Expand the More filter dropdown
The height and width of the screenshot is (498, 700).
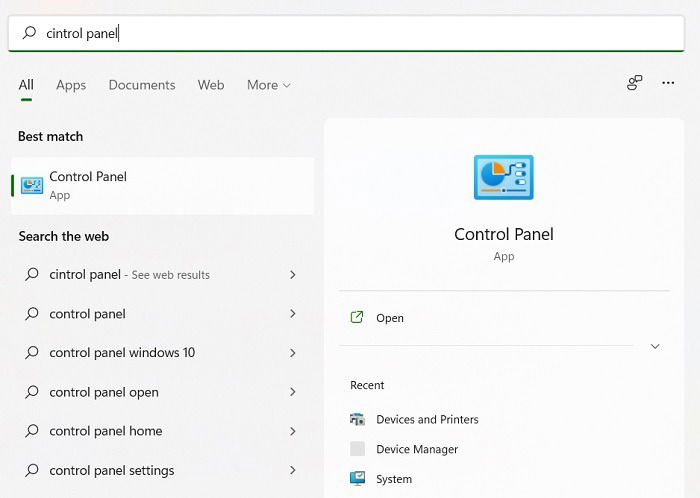[269, 85]
